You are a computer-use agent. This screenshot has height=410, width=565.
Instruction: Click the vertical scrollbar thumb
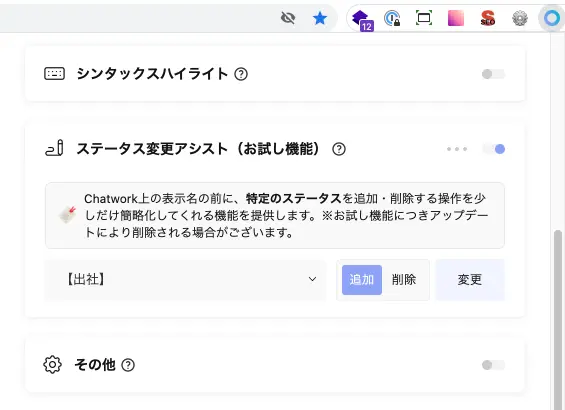click(x=558, y=319)
